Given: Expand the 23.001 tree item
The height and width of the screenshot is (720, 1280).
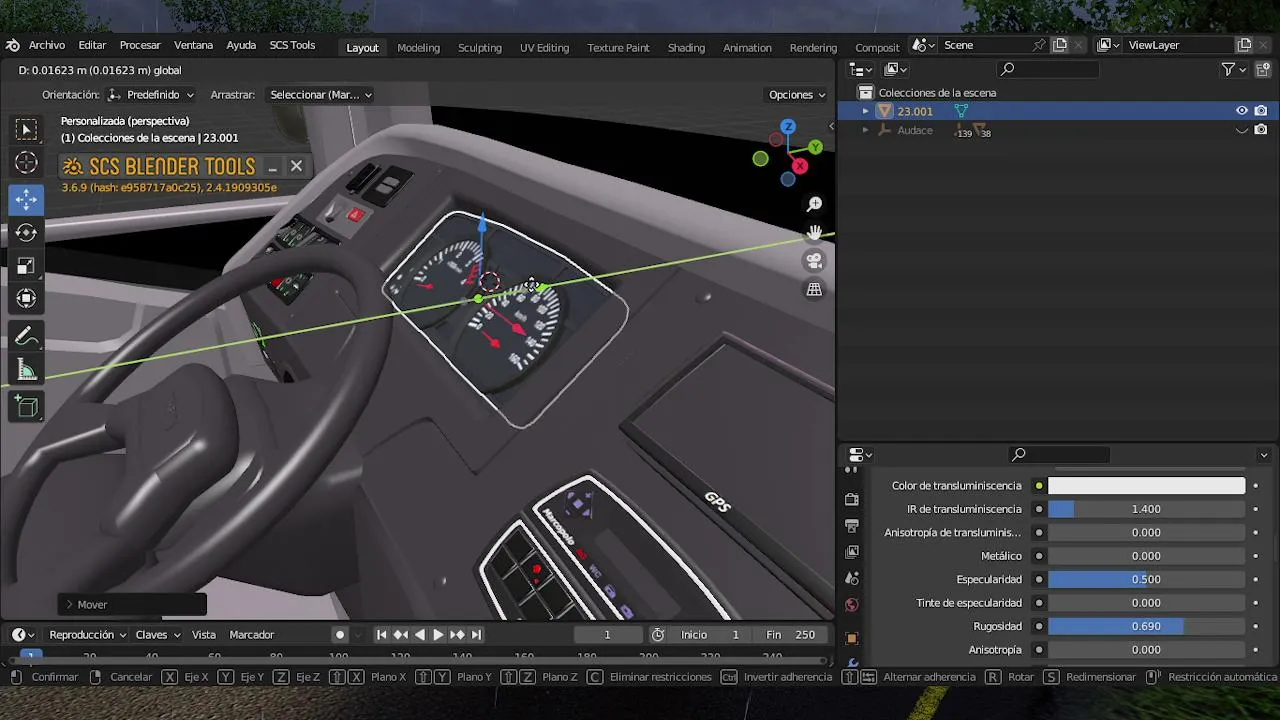Looking at the screenshot, I should click(x=865, y=111).
